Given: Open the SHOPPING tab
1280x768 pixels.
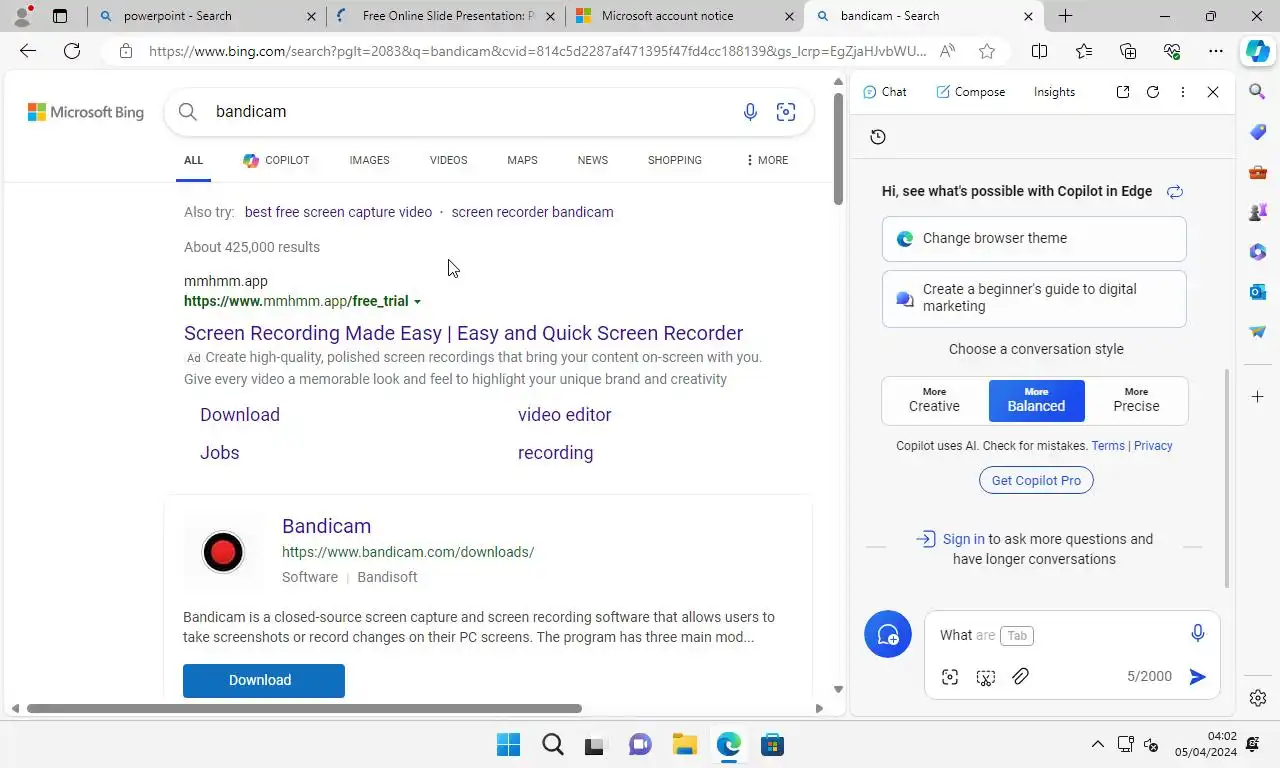Looking at the screenshot, I should pyautogui.click(x=674, y=160).
